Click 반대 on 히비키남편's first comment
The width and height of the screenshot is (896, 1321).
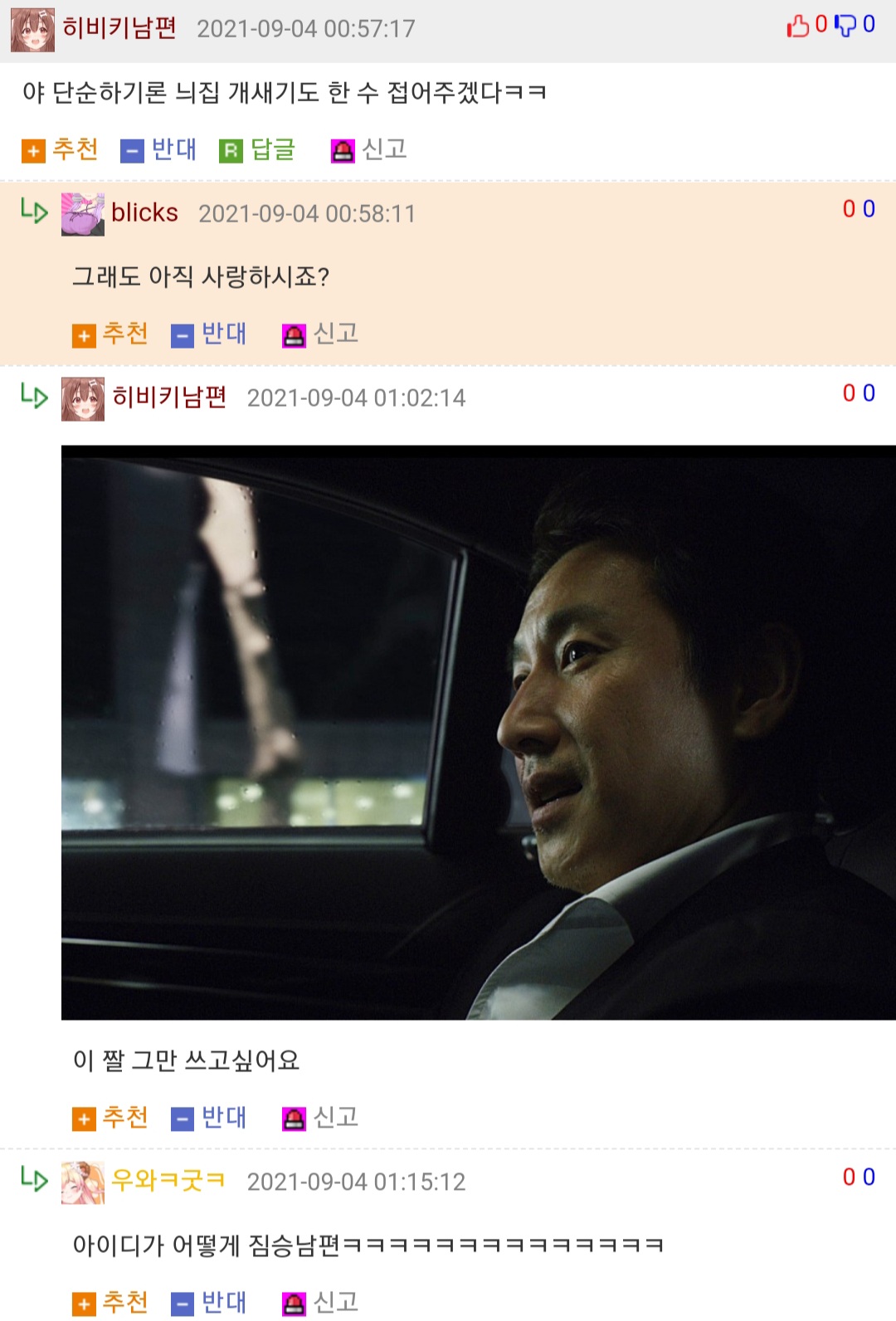(x=158, y=149)
